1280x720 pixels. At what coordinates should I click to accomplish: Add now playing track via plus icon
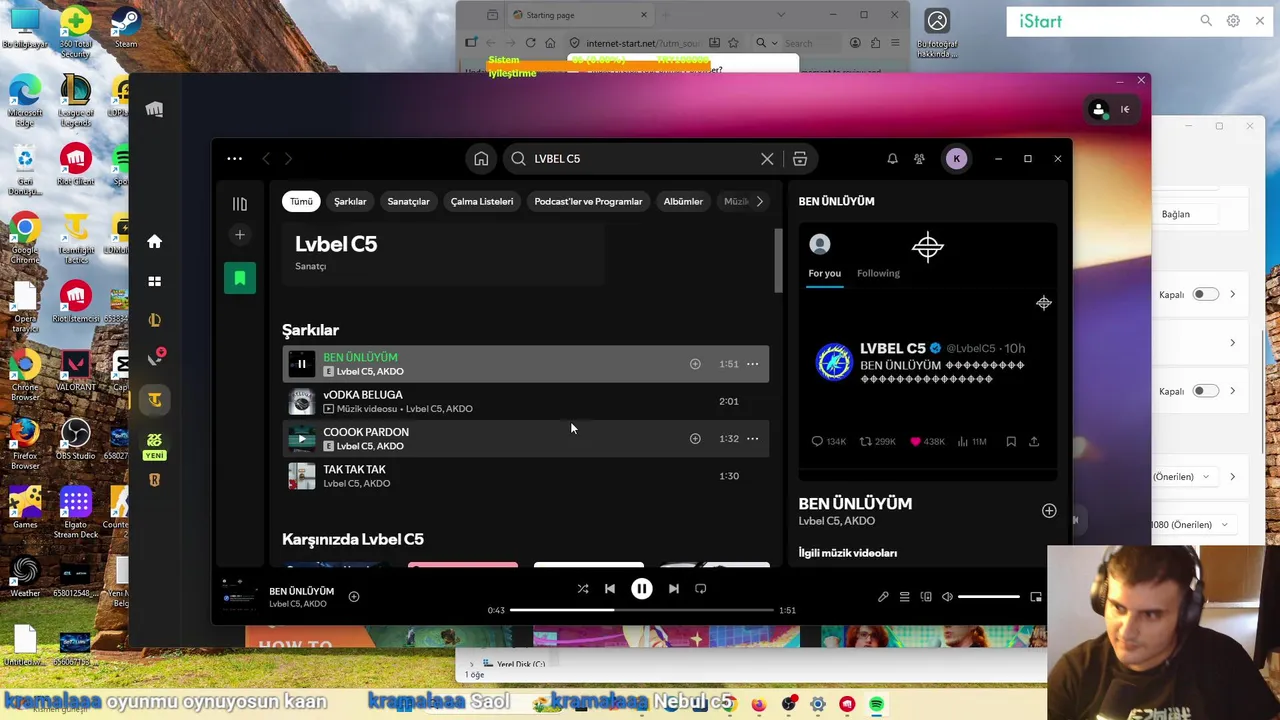[354, 597]
